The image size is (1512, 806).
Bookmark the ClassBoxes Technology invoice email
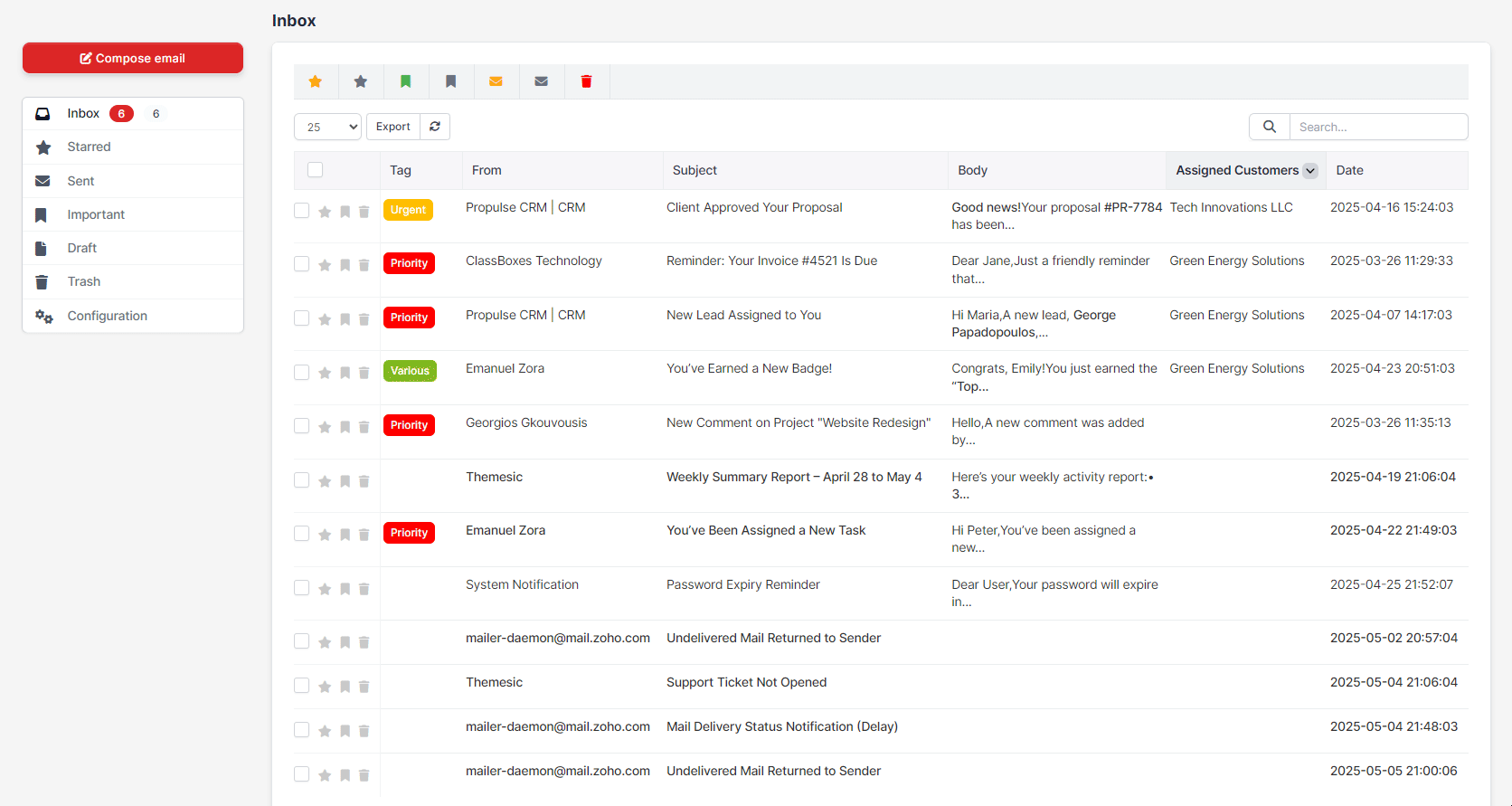(345, 265)
